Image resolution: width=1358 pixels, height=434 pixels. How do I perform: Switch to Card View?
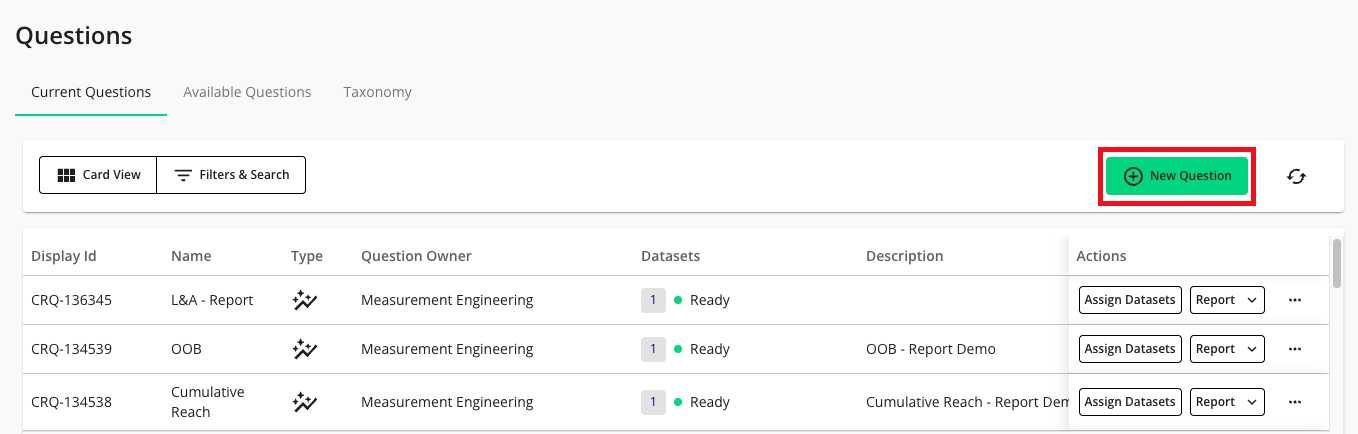pyautogui.click(x=98, y=175)
